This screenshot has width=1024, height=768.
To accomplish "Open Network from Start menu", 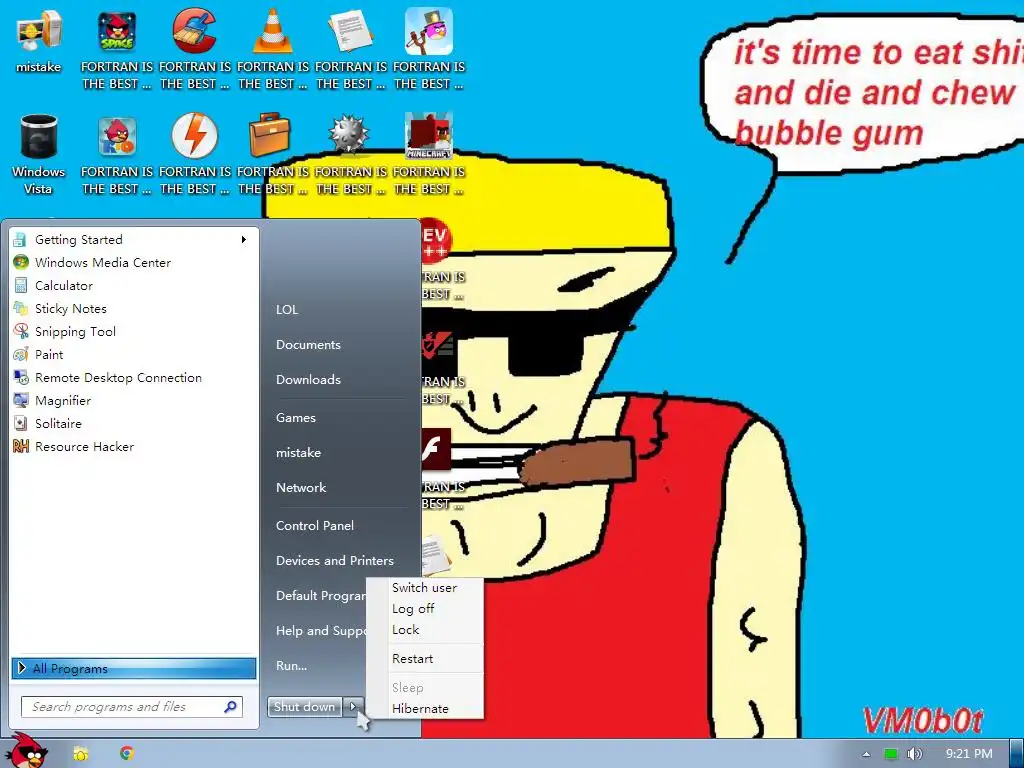I will (301, 487).
